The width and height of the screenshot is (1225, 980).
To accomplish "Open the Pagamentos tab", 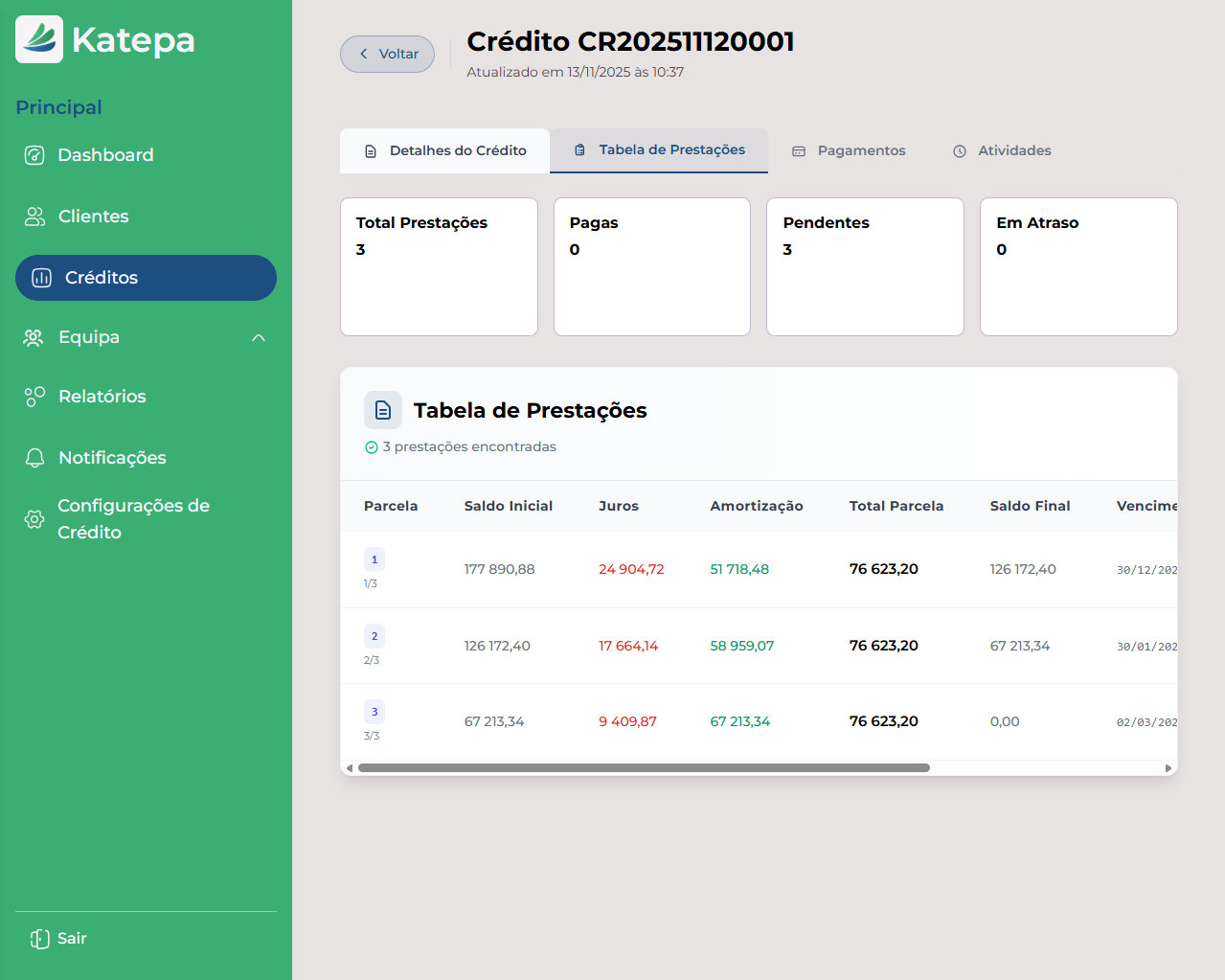I will [849, 150].
